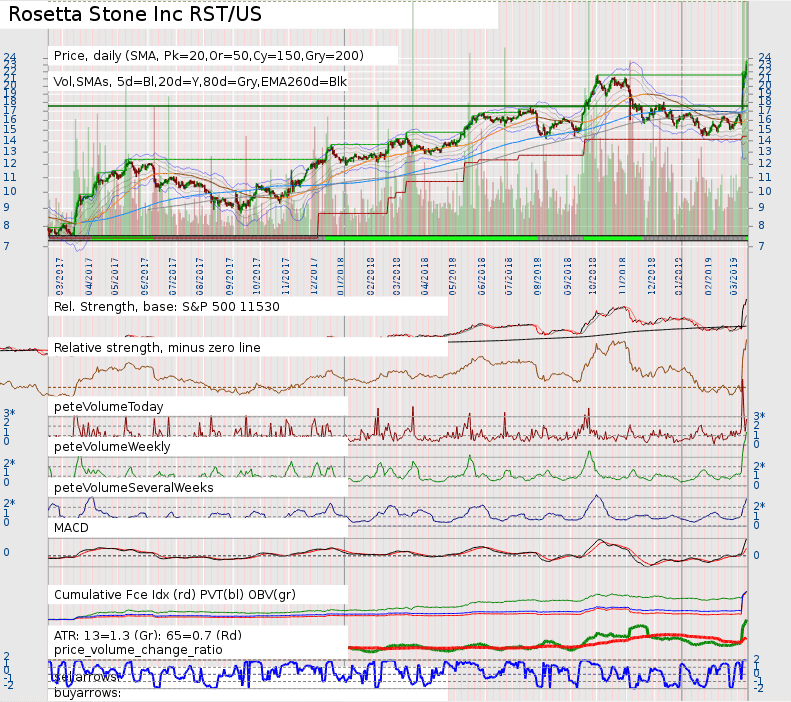
Task: Select the 12/2017 date axis label
Action: [x=314, y=277]
